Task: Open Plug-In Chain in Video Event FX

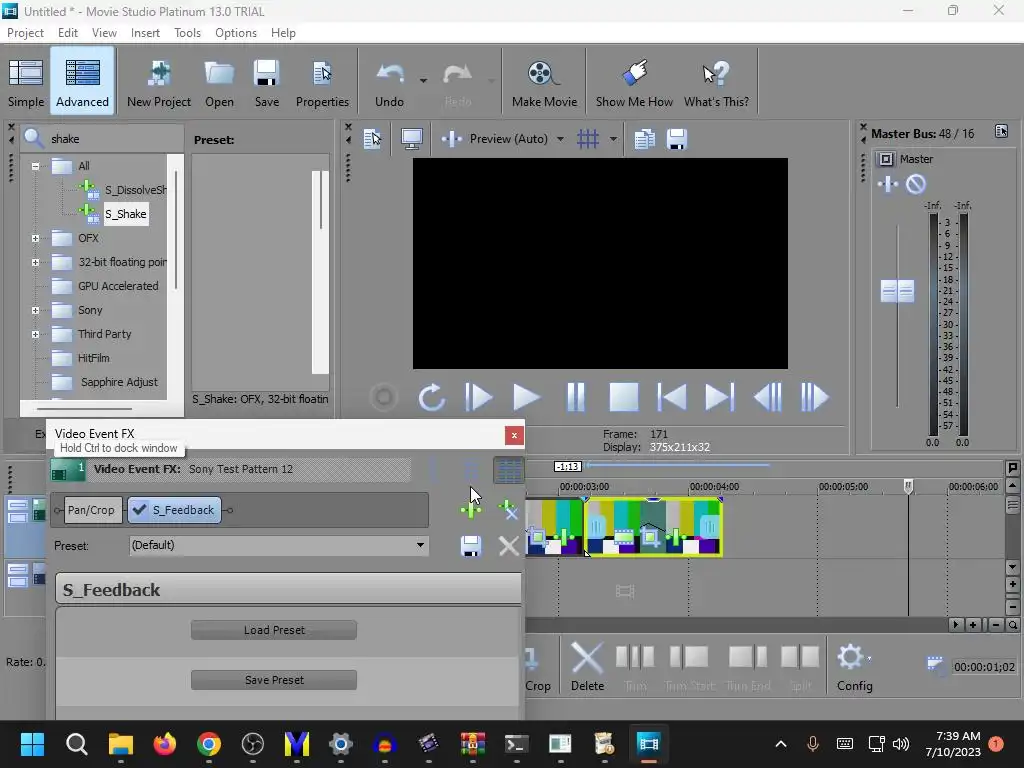Action: (471, 509)
